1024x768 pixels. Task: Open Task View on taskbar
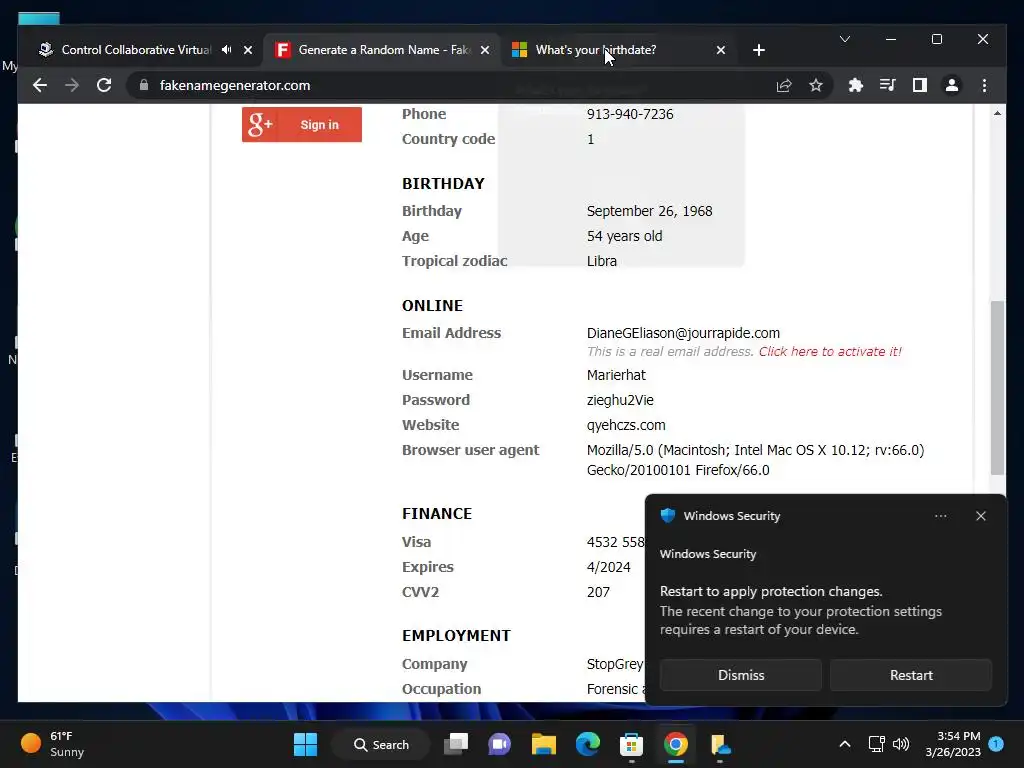coord(456,744)
